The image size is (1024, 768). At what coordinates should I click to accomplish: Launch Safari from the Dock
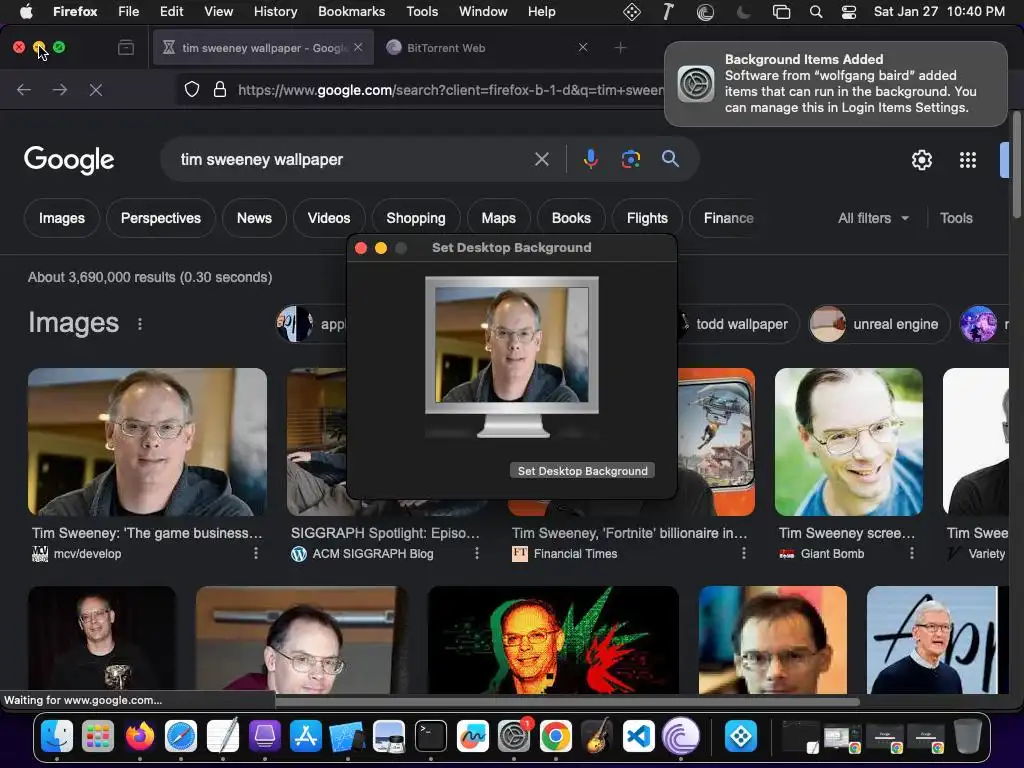click(181, 737)
